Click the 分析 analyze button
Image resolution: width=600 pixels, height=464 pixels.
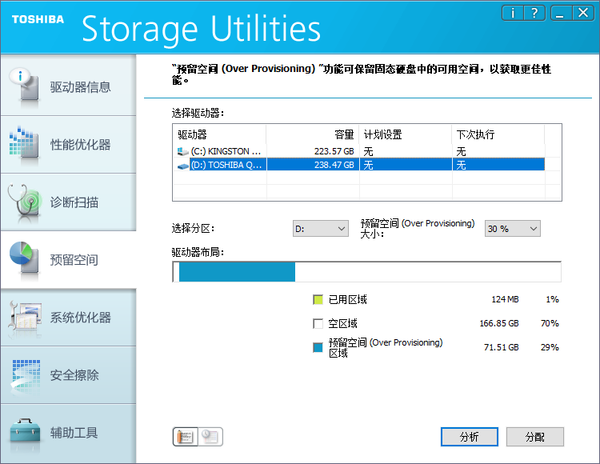[469, 436]
